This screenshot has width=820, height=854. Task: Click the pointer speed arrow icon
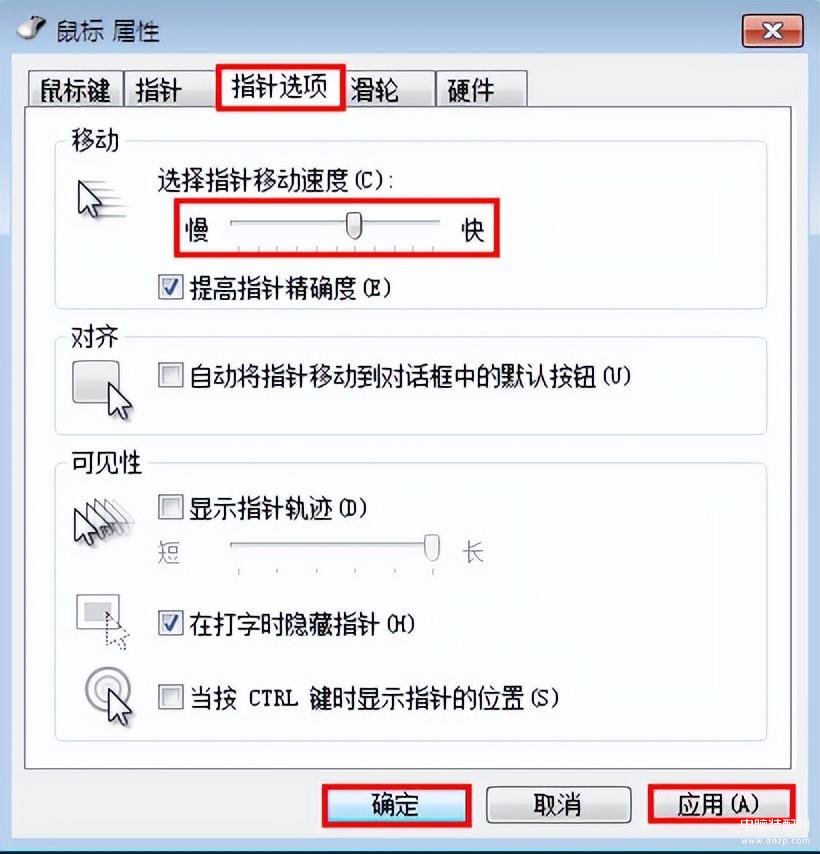coord(101,199)
